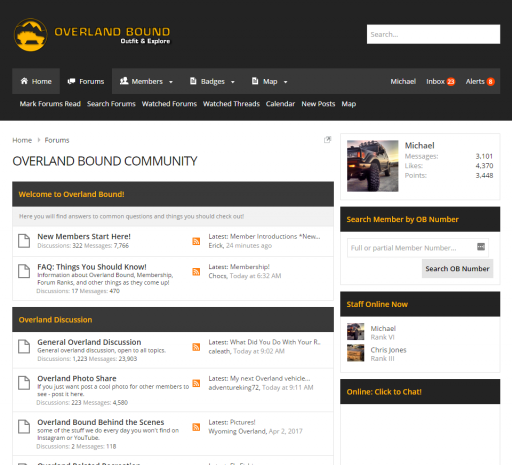
Task: Click Chris Jones name in Staff Online
Action: 388,350
